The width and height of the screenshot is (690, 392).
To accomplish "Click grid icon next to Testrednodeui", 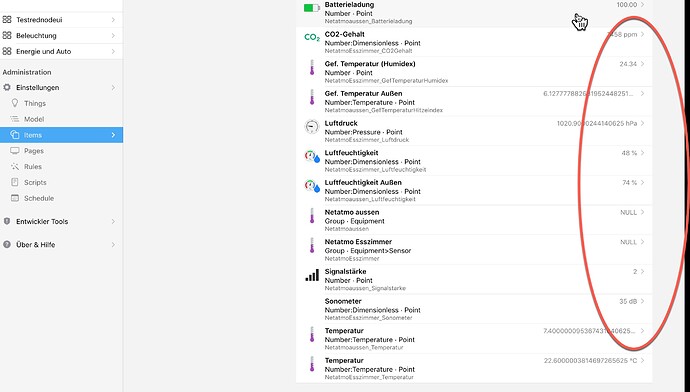I will point(7,19).
